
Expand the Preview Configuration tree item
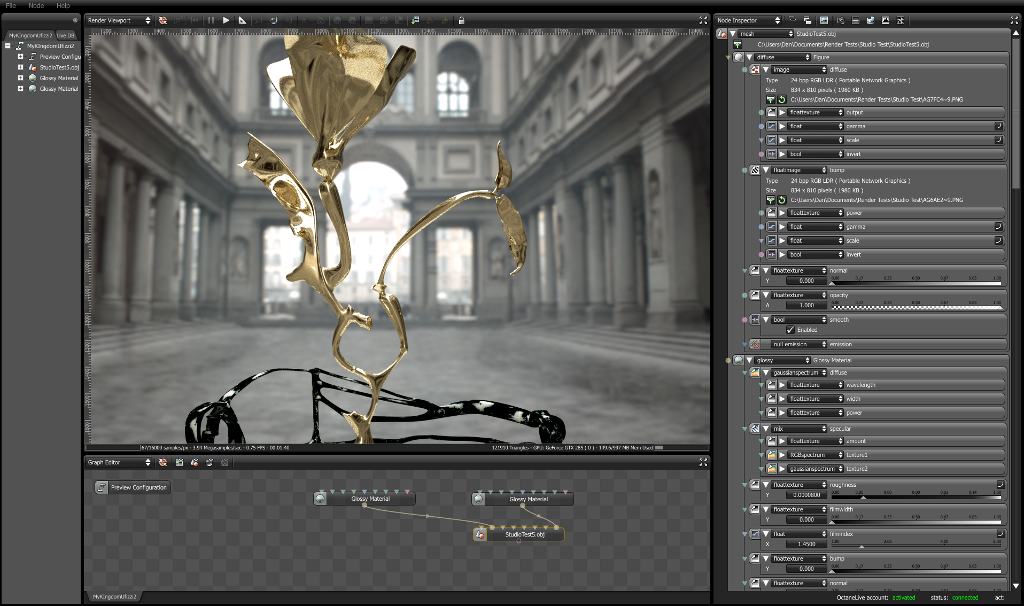pyautogui.click(x=20, y=57)
